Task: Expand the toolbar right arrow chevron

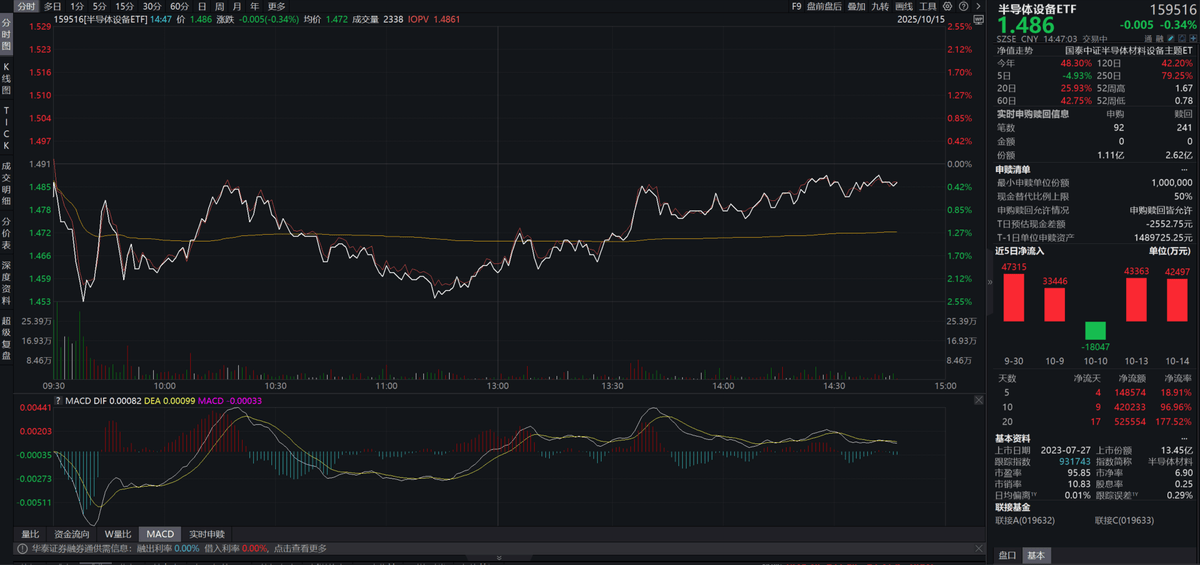Action: 979,6
